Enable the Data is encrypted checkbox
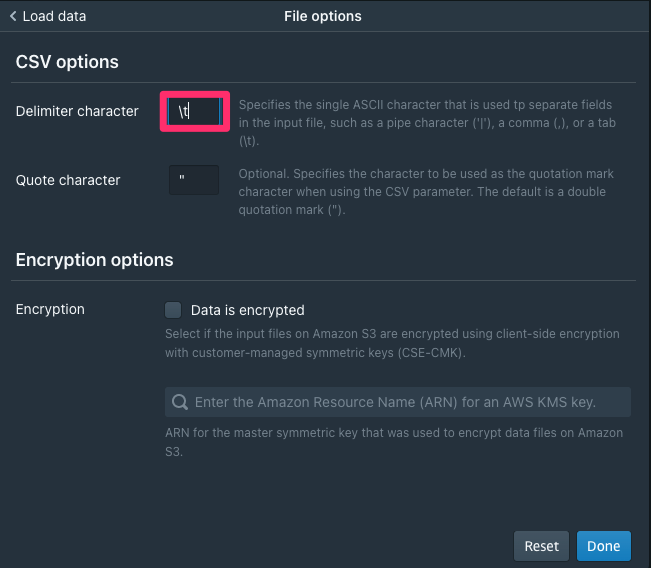Screen dimensions: 651x568 (173, 310)
